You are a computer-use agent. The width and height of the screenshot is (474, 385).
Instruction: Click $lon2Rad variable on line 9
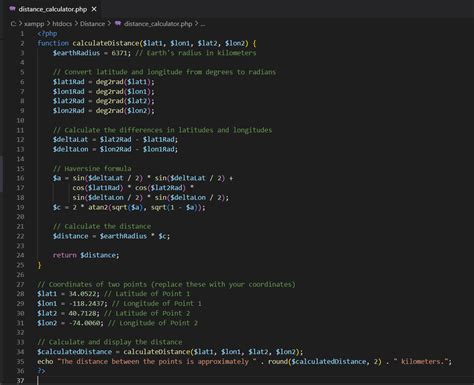tap(69, 111)
